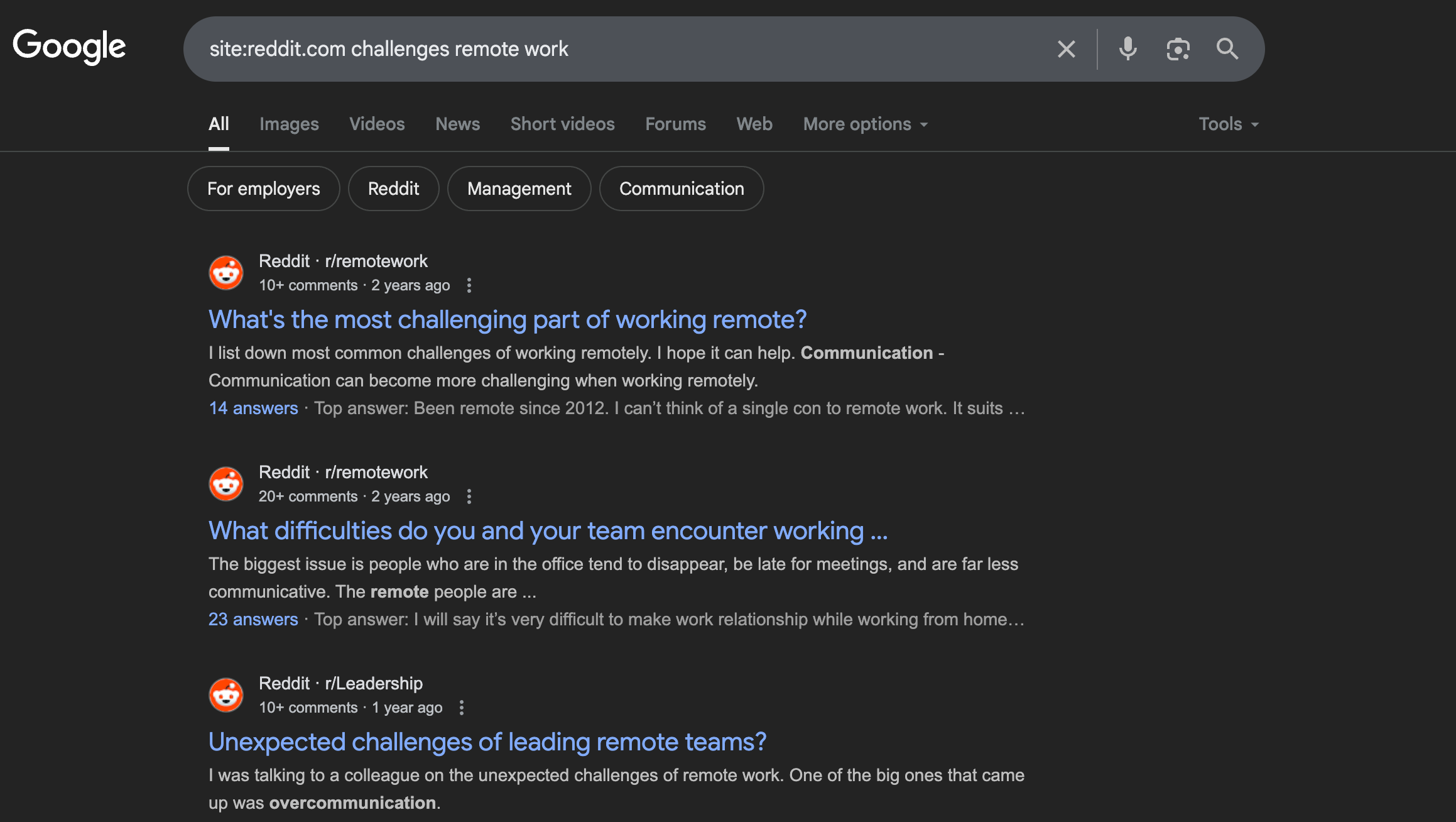Open three-dot menu for first result
1456x822 pixels.
pyautogui.click(x=469, y=285)
